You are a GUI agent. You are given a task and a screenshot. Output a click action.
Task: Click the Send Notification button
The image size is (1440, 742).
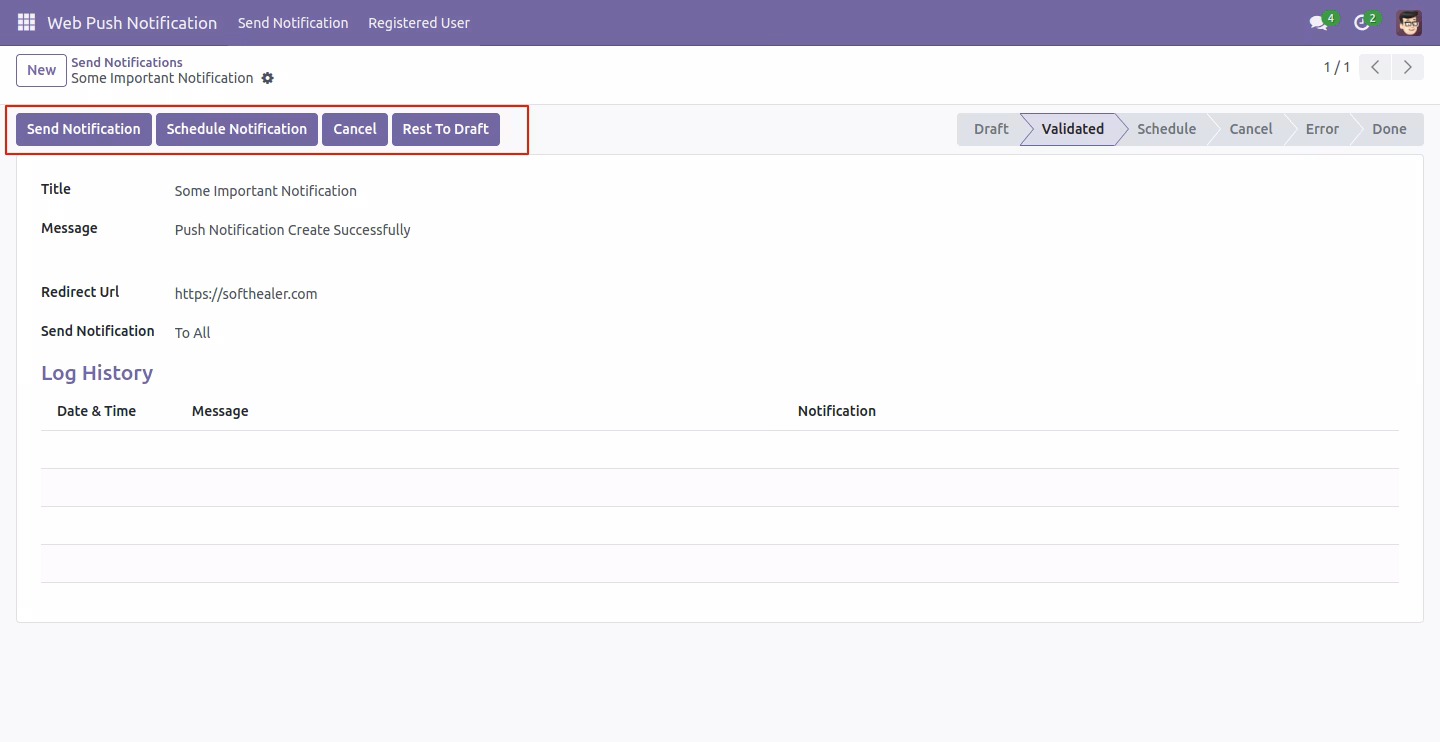tap(84, 129)
